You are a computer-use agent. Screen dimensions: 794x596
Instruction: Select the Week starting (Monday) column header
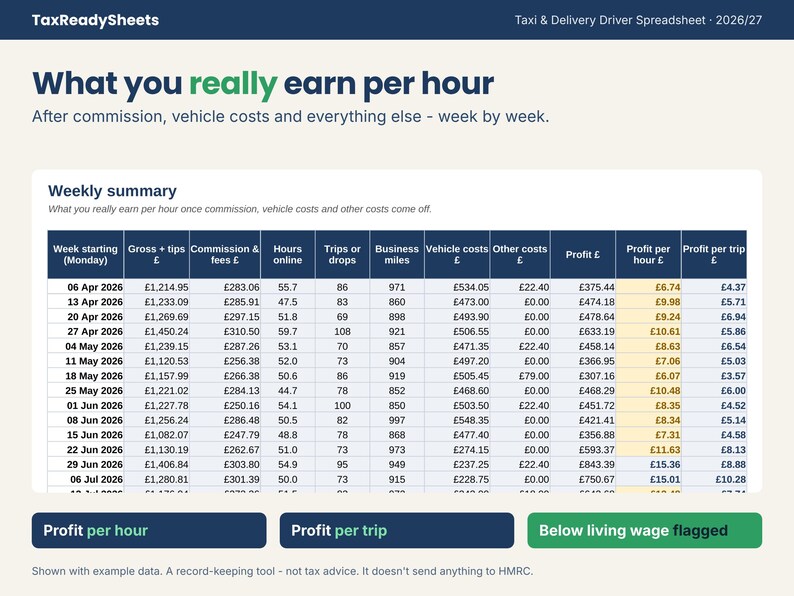86,254
